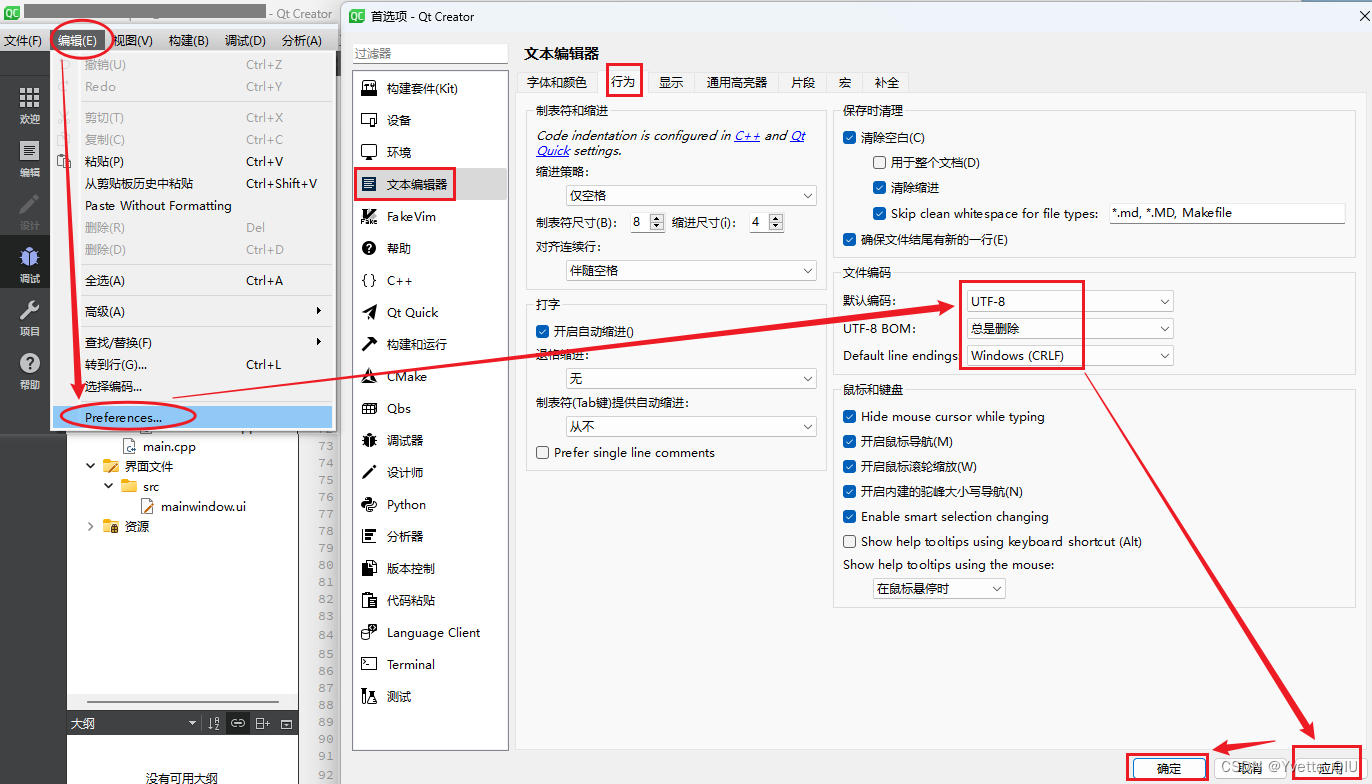
Task: Click Preferences... in the Edit menu
Action: [x=192, y=417]
